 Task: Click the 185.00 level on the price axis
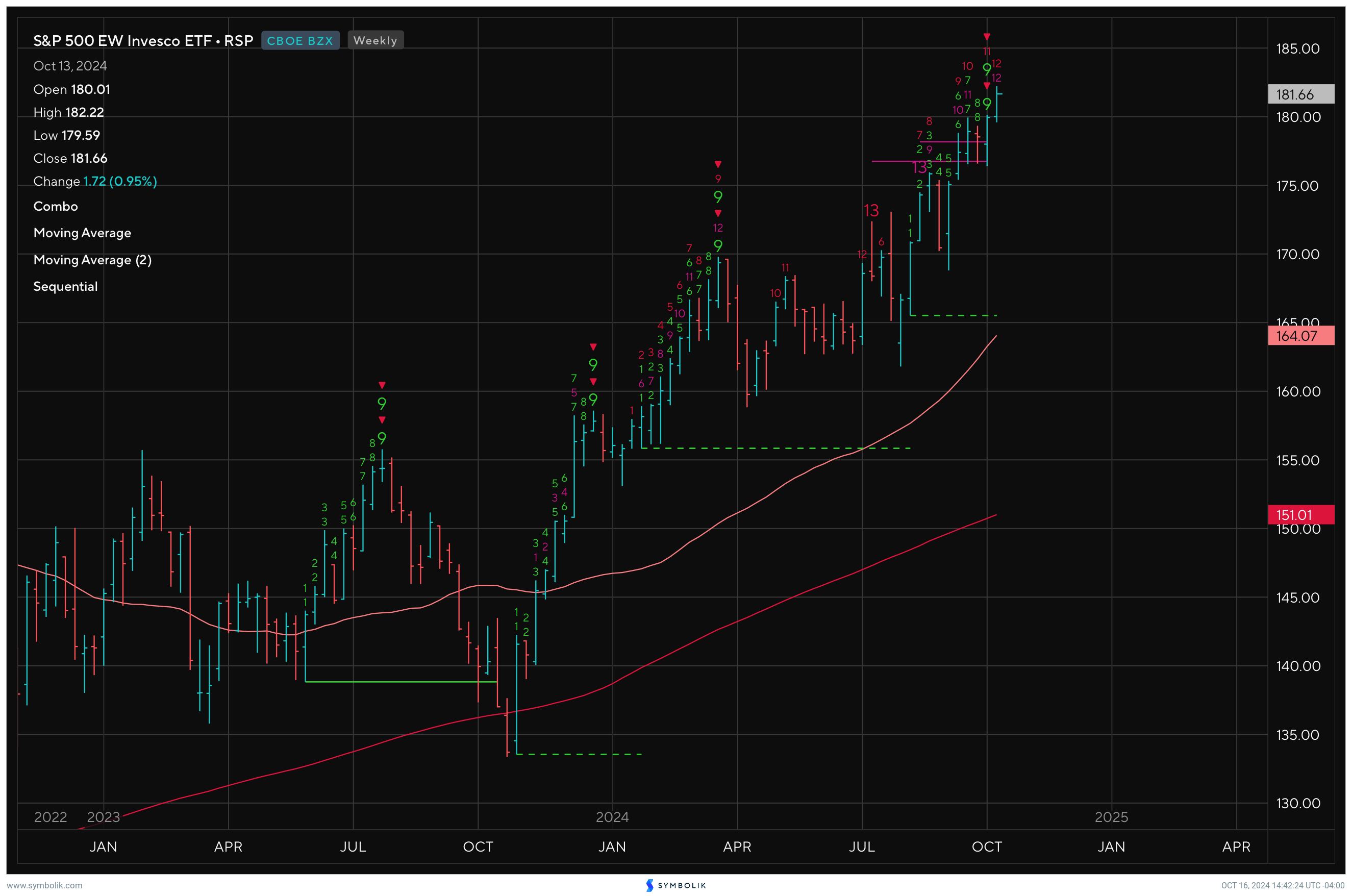[1297, 48]
